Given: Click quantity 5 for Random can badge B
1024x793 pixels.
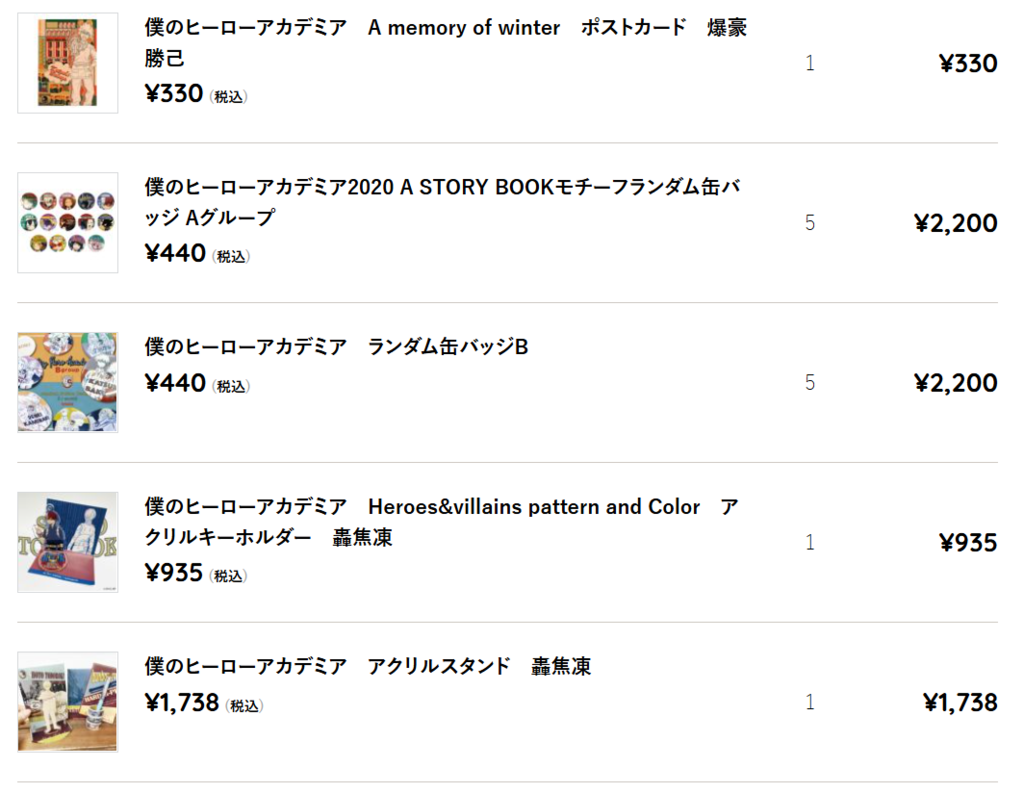Looking at the screenshot, I should coord(810,382).
